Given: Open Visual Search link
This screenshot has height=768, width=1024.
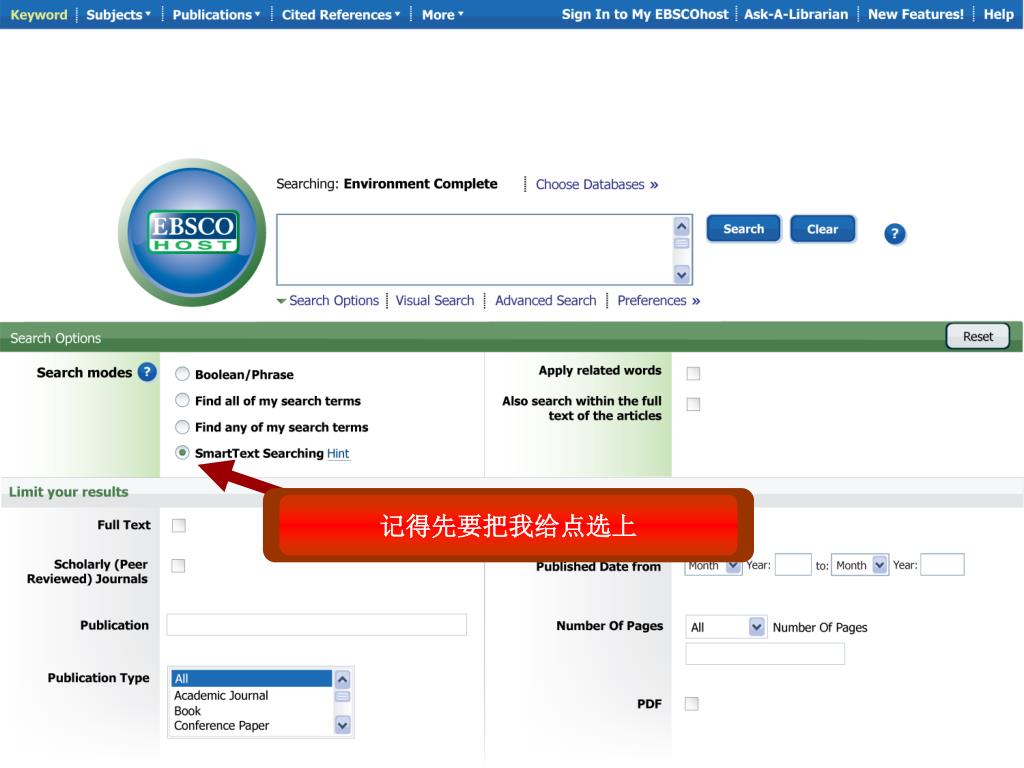Looking at the screenshot, I should tap(435, 300).
